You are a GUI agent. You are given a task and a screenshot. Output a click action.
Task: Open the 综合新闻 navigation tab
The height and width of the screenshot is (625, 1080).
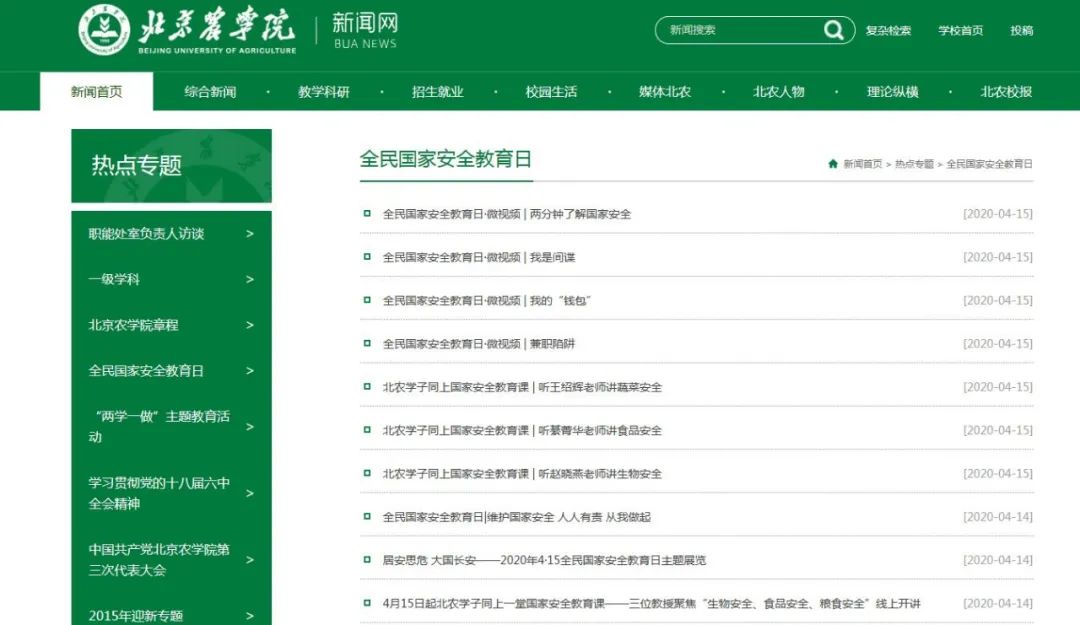tap(210, 92)
